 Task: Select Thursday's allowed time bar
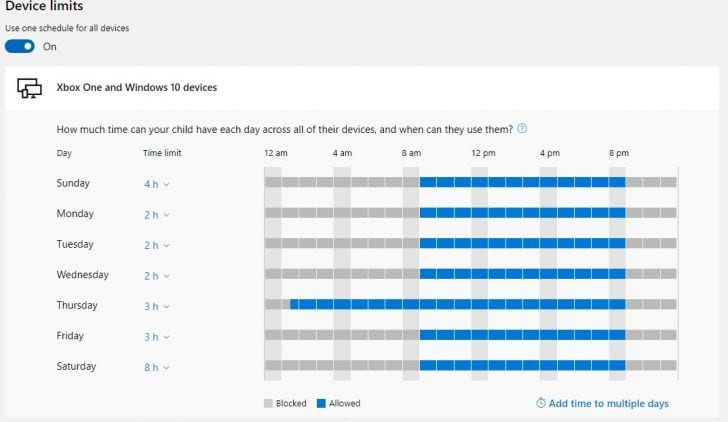coord(458,305)
